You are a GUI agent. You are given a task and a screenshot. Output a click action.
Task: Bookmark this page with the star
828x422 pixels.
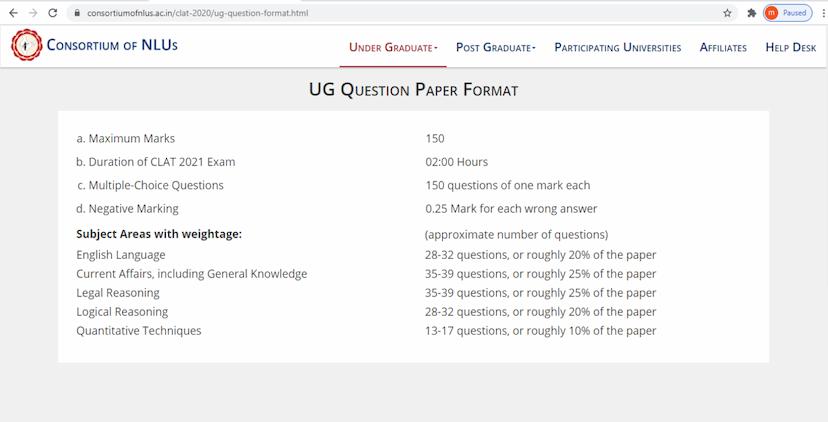[727, 13]
